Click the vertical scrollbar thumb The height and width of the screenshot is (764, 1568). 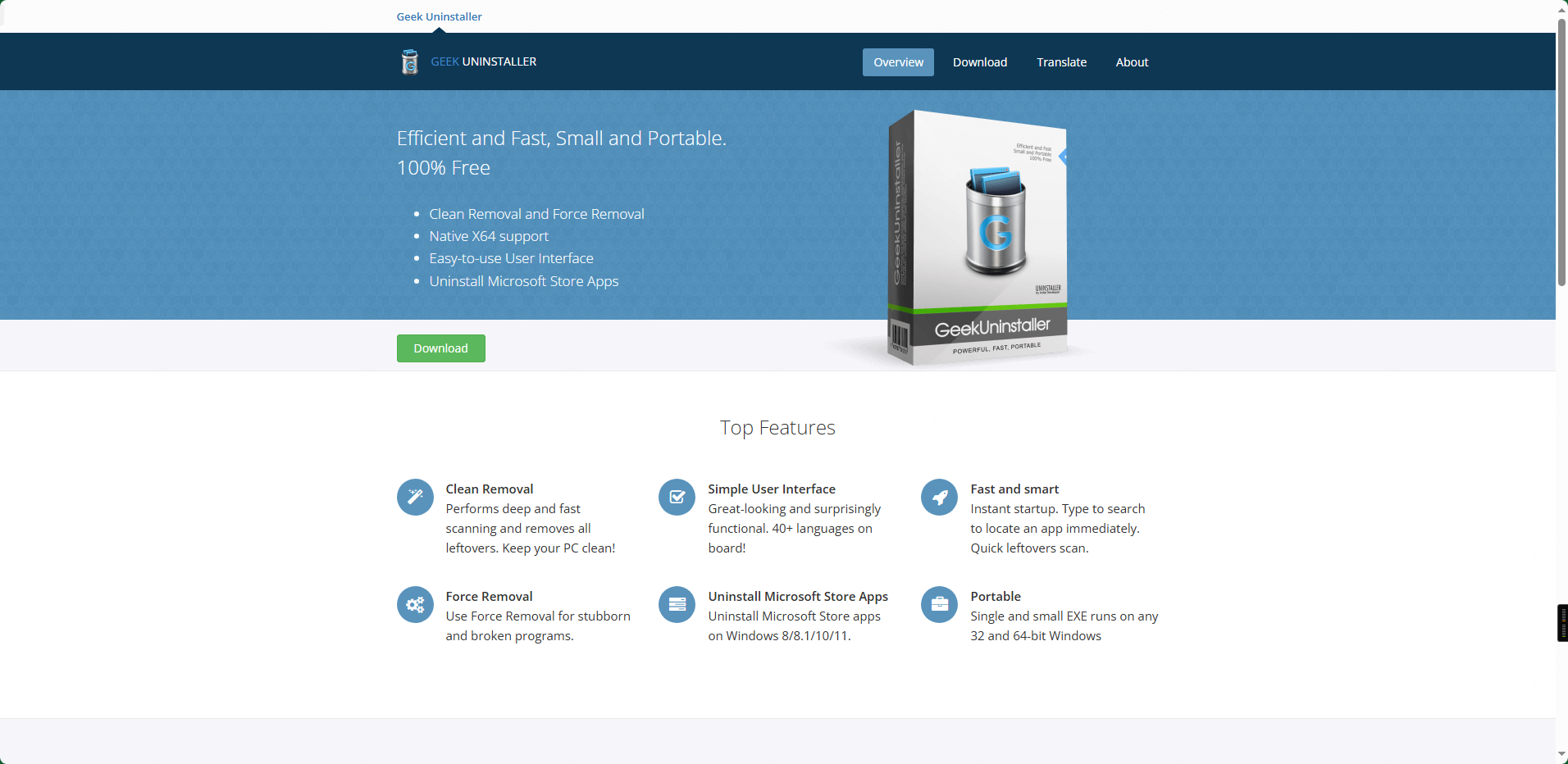coord(1562,152)
